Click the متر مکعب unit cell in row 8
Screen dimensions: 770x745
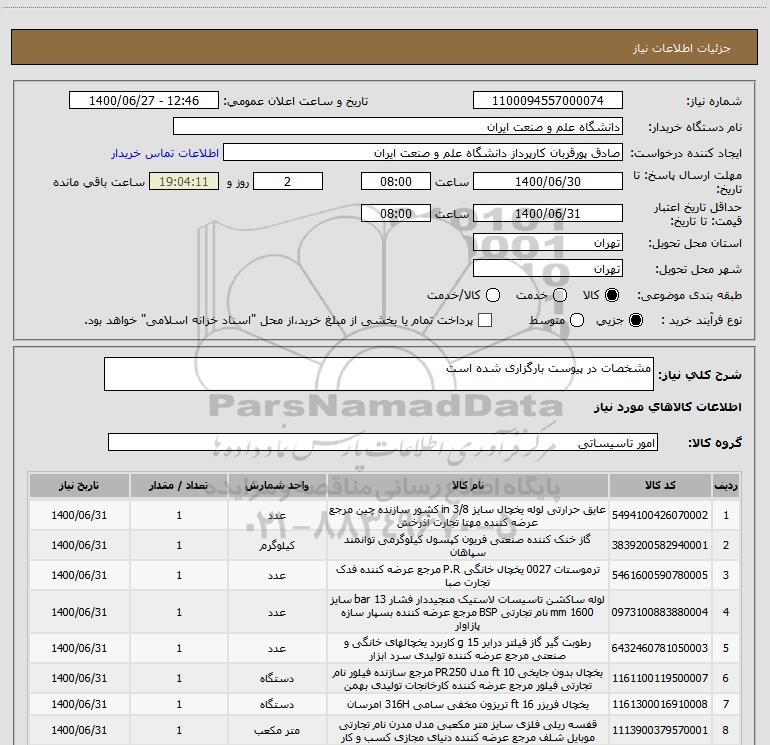click(277, 731)
